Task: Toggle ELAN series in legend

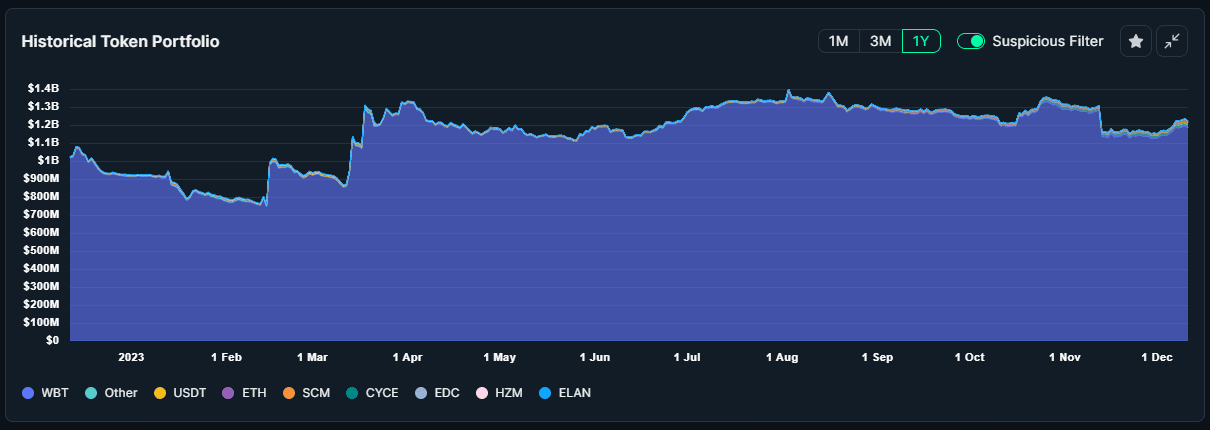Action: (x=565, y=393)
